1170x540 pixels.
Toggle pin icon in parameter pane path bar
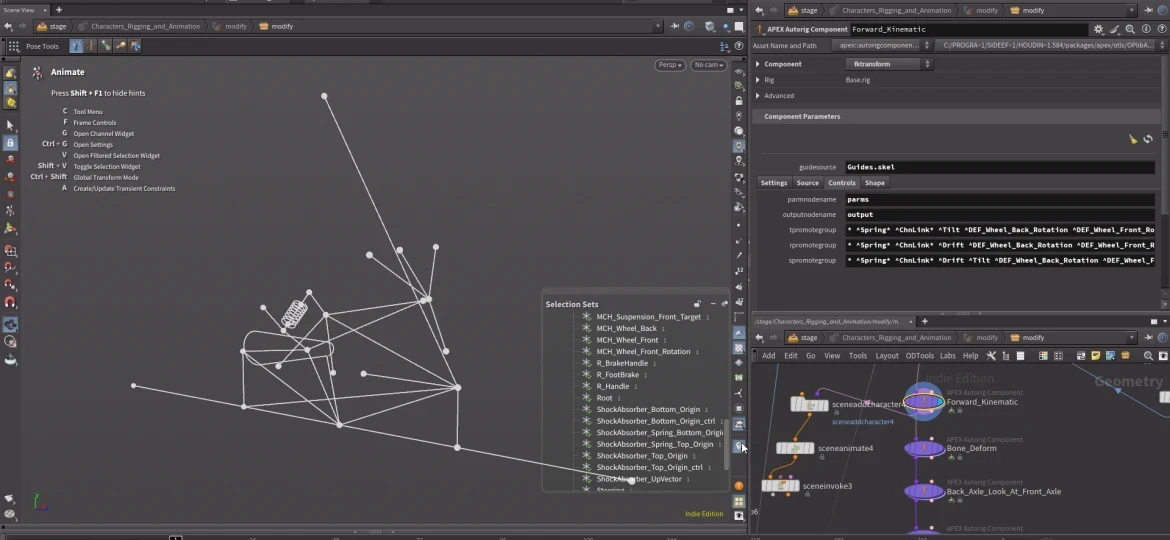(1148, 10)
